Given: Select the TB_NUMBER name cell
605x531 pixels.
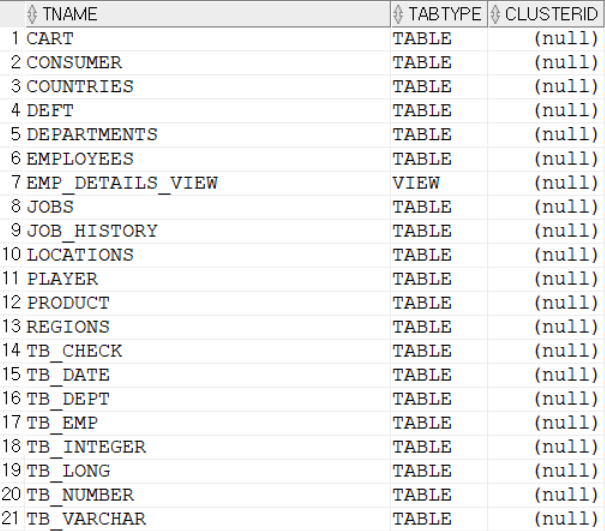Looking at the screenshot, I should (208, 495).
